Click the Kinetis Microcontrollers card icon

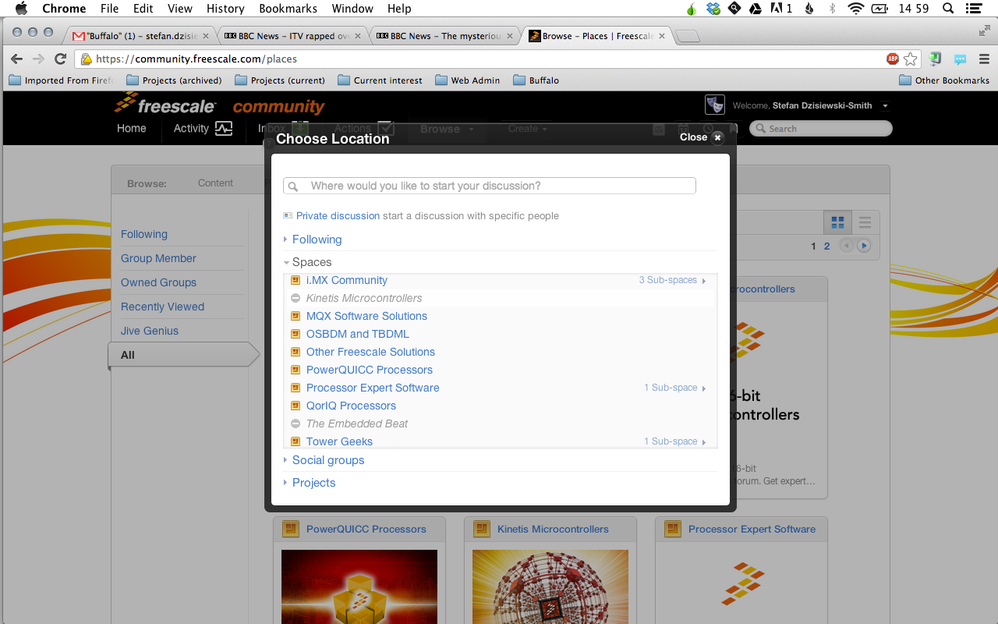tap(482, 529)
